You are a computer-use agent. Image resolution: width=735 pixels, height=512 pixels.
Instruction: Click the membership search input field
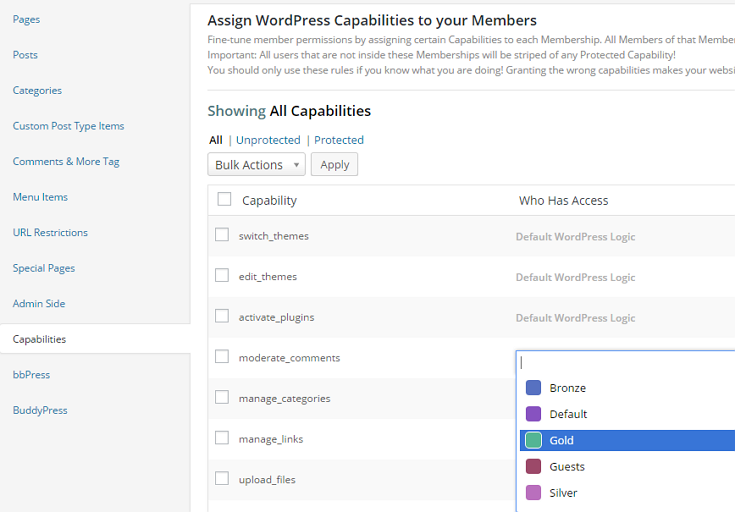626,362
